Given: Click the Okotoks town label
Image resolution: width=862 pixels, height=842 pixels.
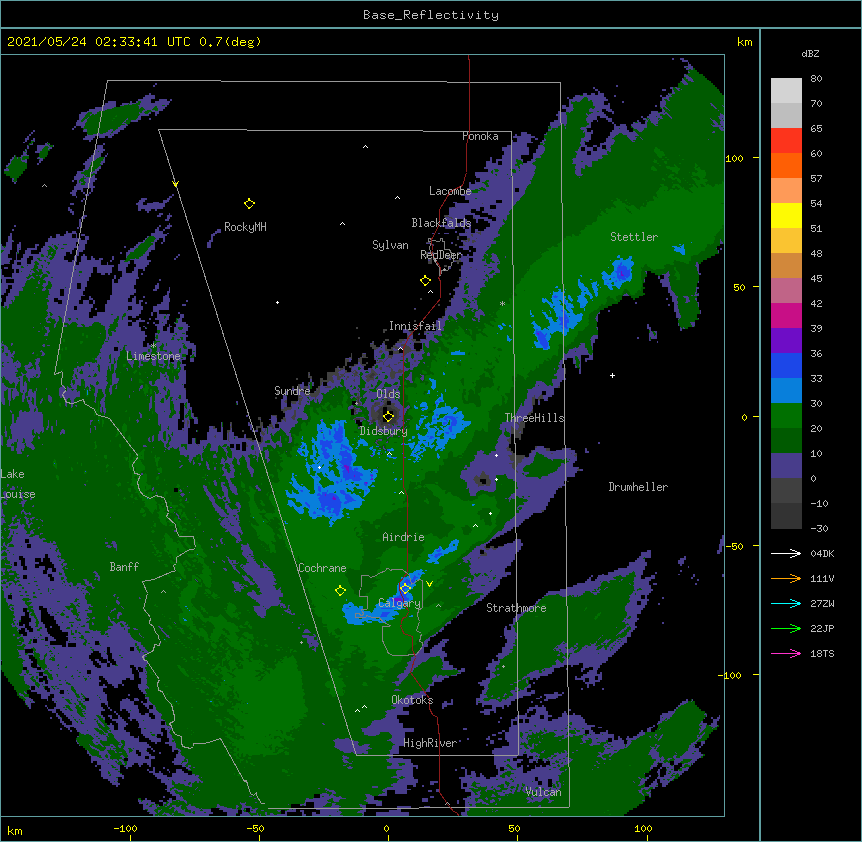Looking at the screenshot, I should [412, 700].
